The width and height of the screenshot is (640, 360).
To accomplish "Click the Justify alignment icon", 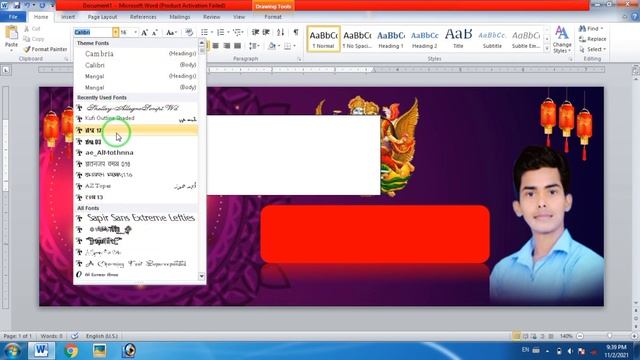I will tap(237, 46).
